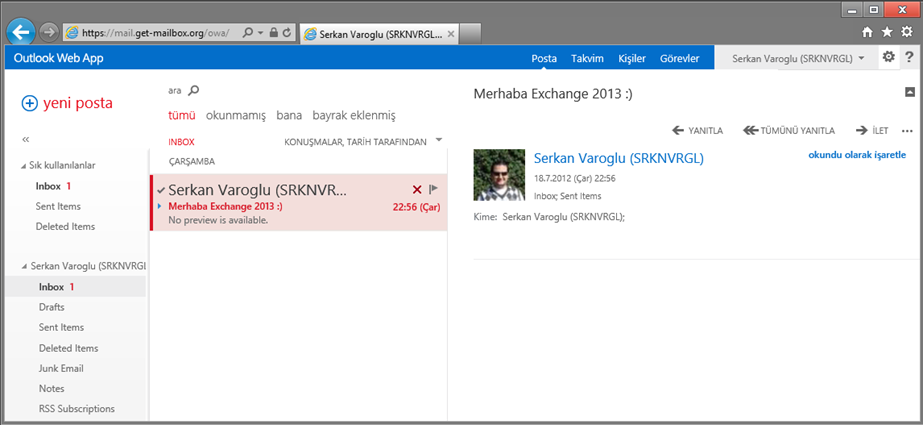
Task: Switch to the Posta tab
Action: pos(544,58)
